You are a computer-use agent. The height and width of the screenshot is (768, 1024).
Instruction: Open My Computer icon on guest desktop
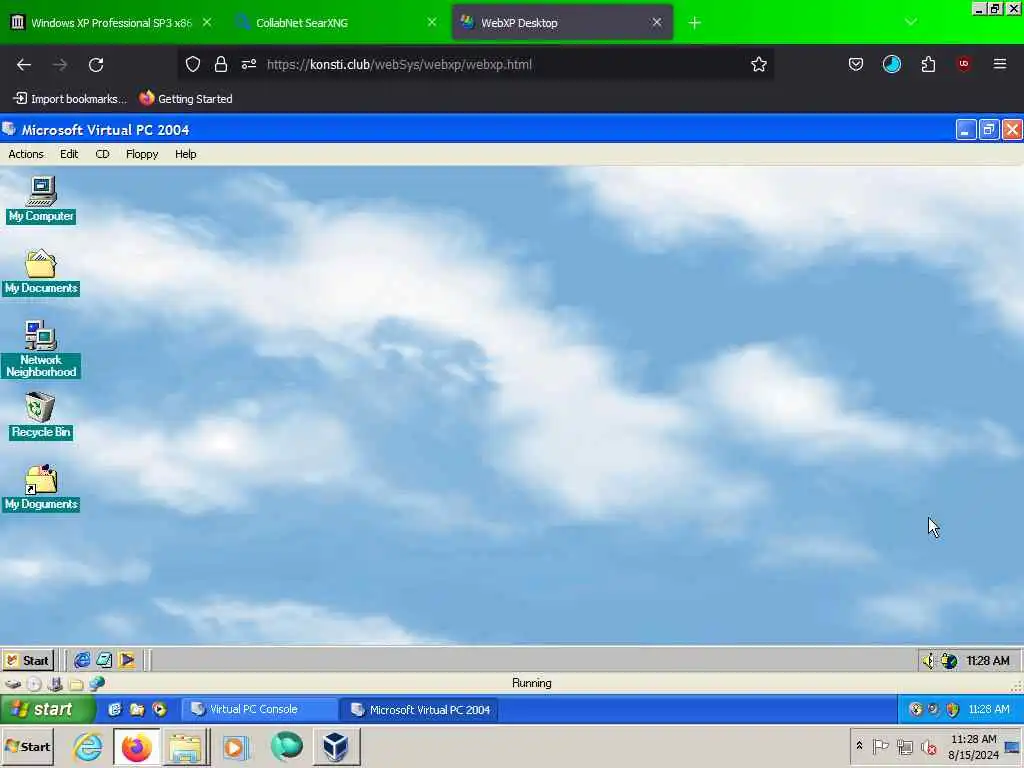click(x=41, y=200)
